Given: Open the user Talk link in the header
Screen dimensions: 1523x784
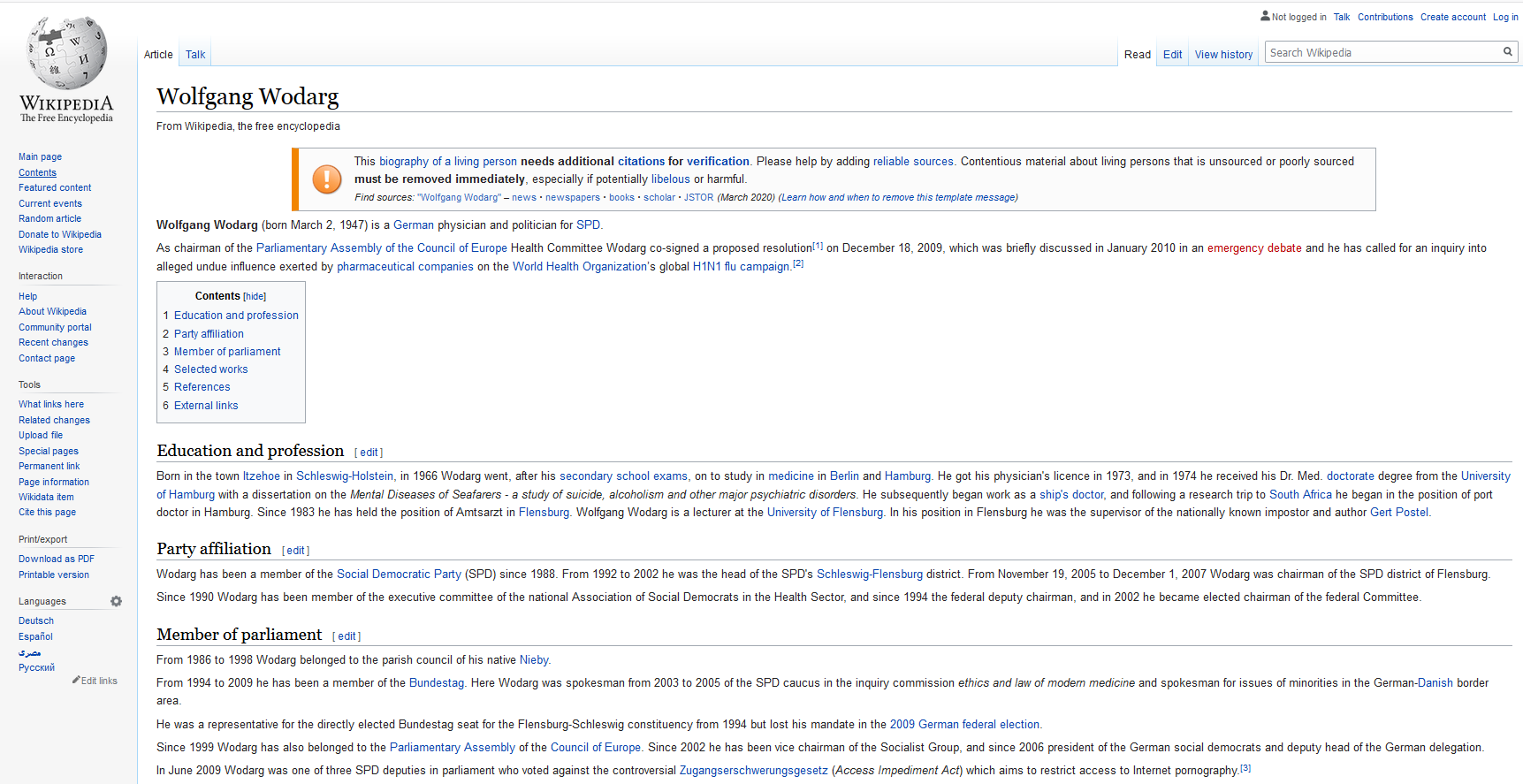Looking at the screenshot, I should [1342, 17].
